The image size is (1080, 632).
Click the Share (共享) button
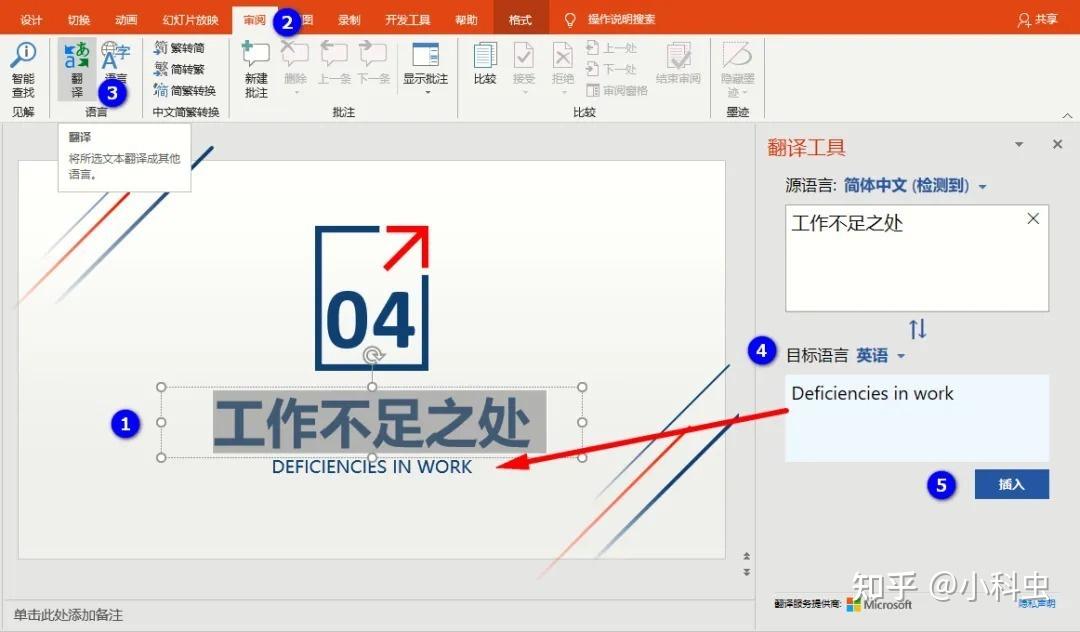1037,19
